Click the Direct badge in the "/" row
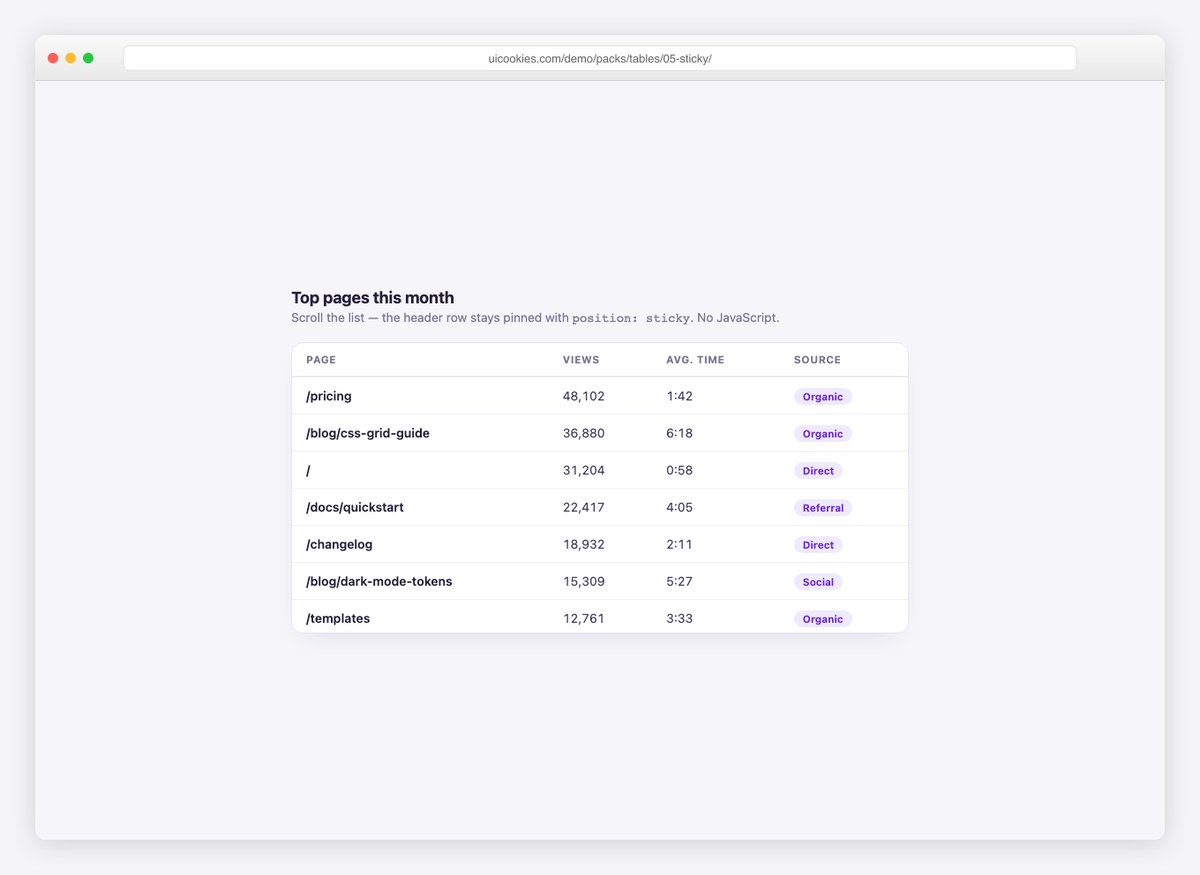1200x875 pixels. [818, 471]
